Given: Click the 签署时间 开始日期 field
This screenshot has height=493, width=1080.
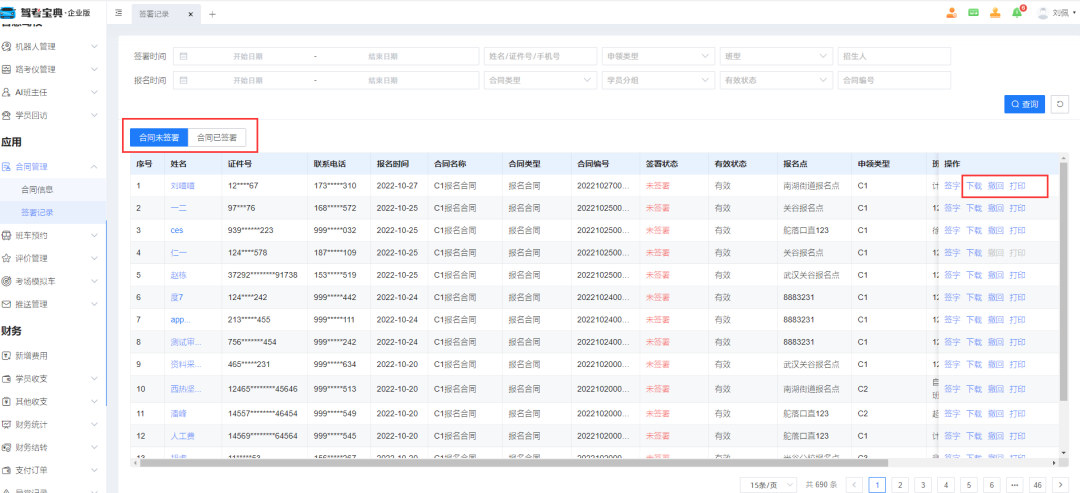Looking at the screenshot, I should pos(248,56).
